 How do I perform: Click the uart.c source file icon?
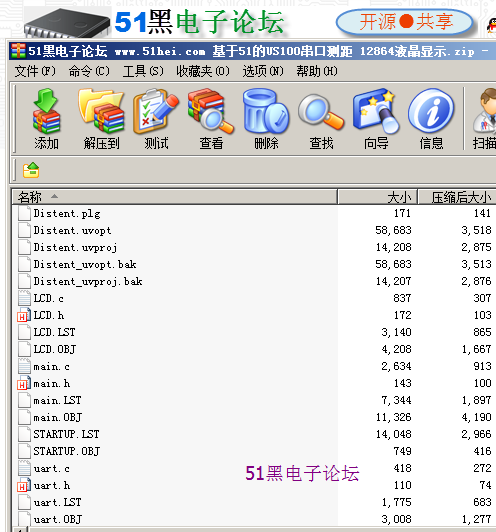(24, 468)
